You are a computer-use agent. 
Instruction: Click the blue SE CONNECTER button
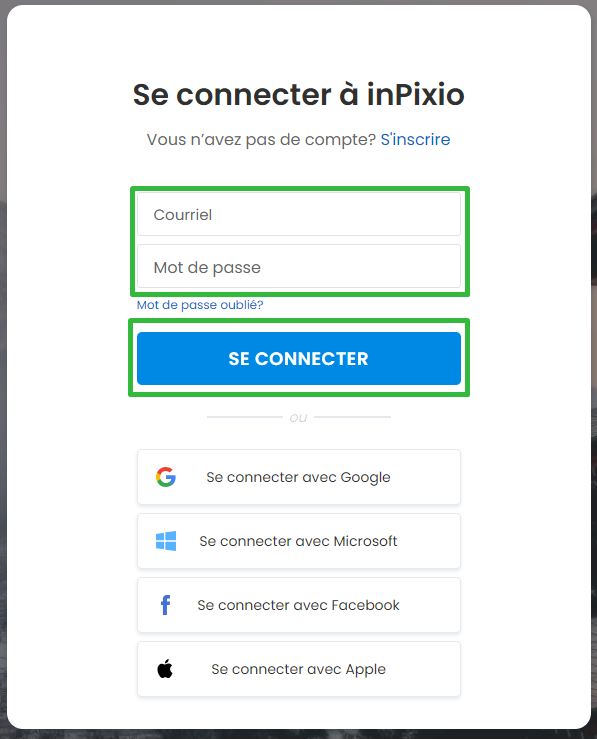click(299, 359)
